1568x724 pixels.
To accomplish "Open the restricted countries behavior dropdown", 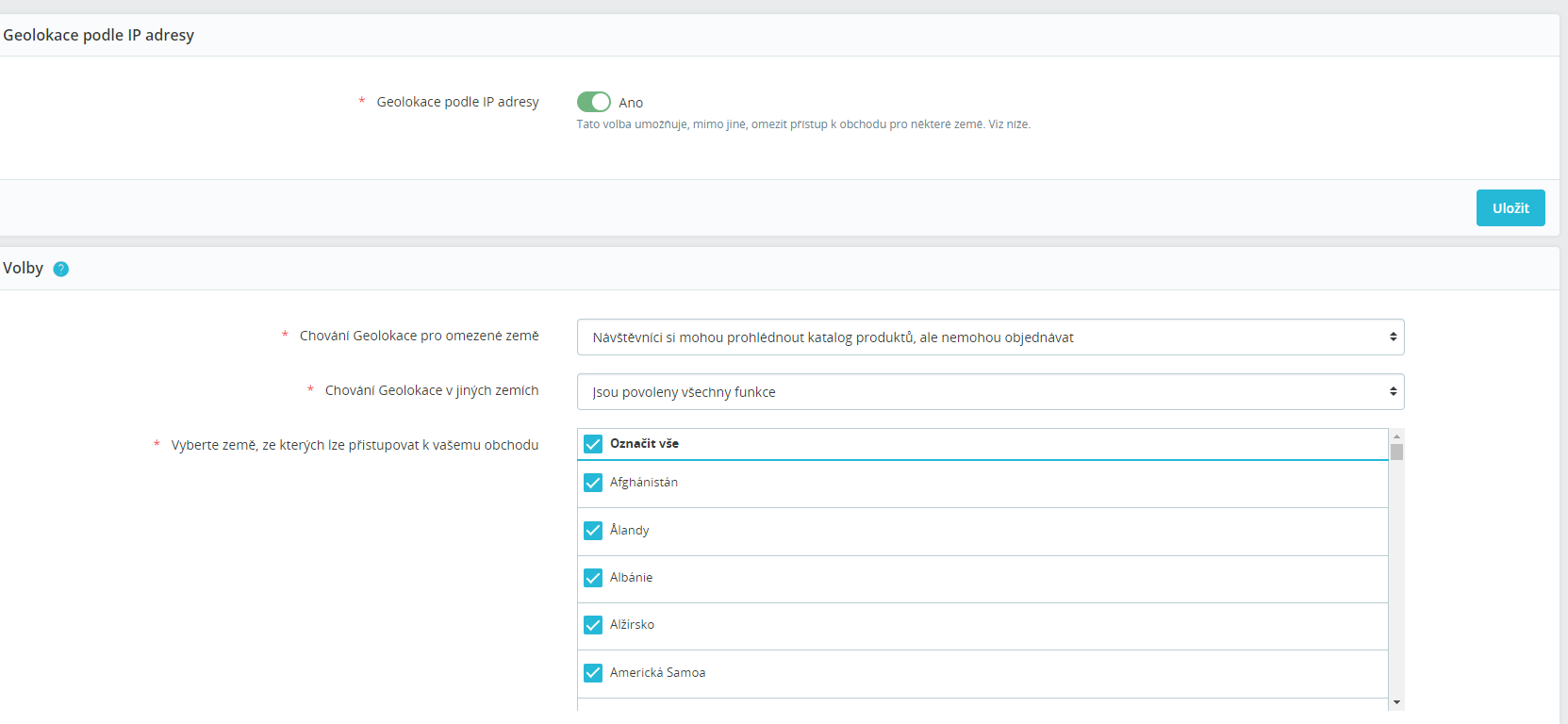I will tap(989, 337).
